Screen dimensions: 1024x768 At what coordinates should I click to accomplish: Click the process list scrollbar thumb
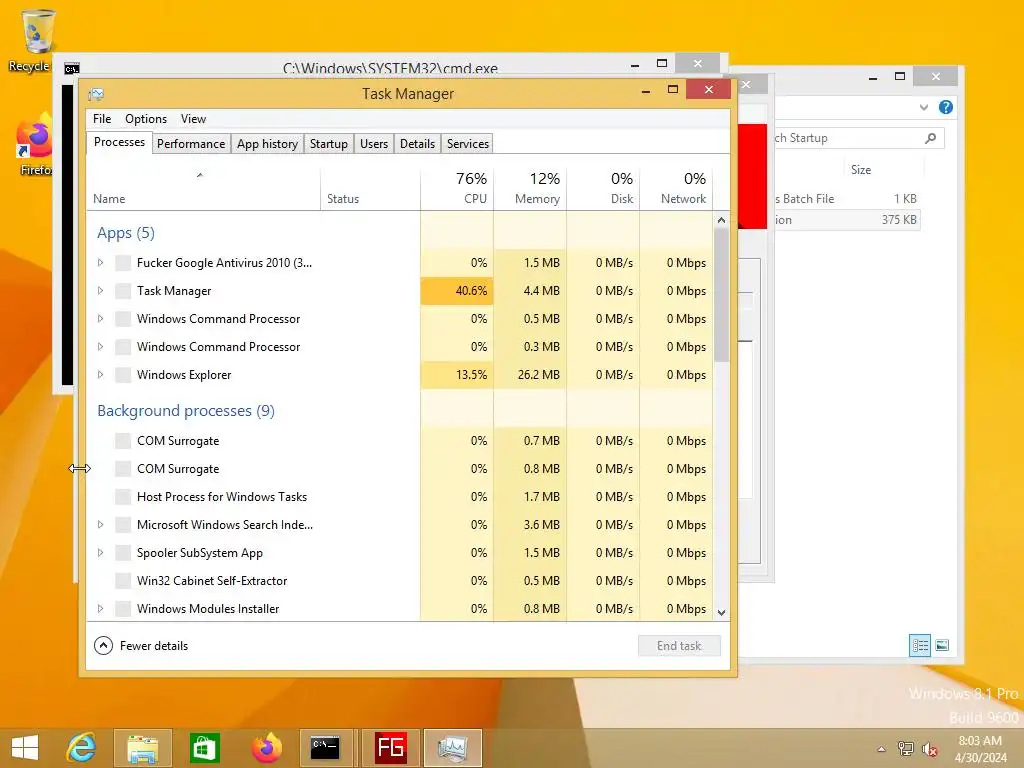click(x=722, y=295)
